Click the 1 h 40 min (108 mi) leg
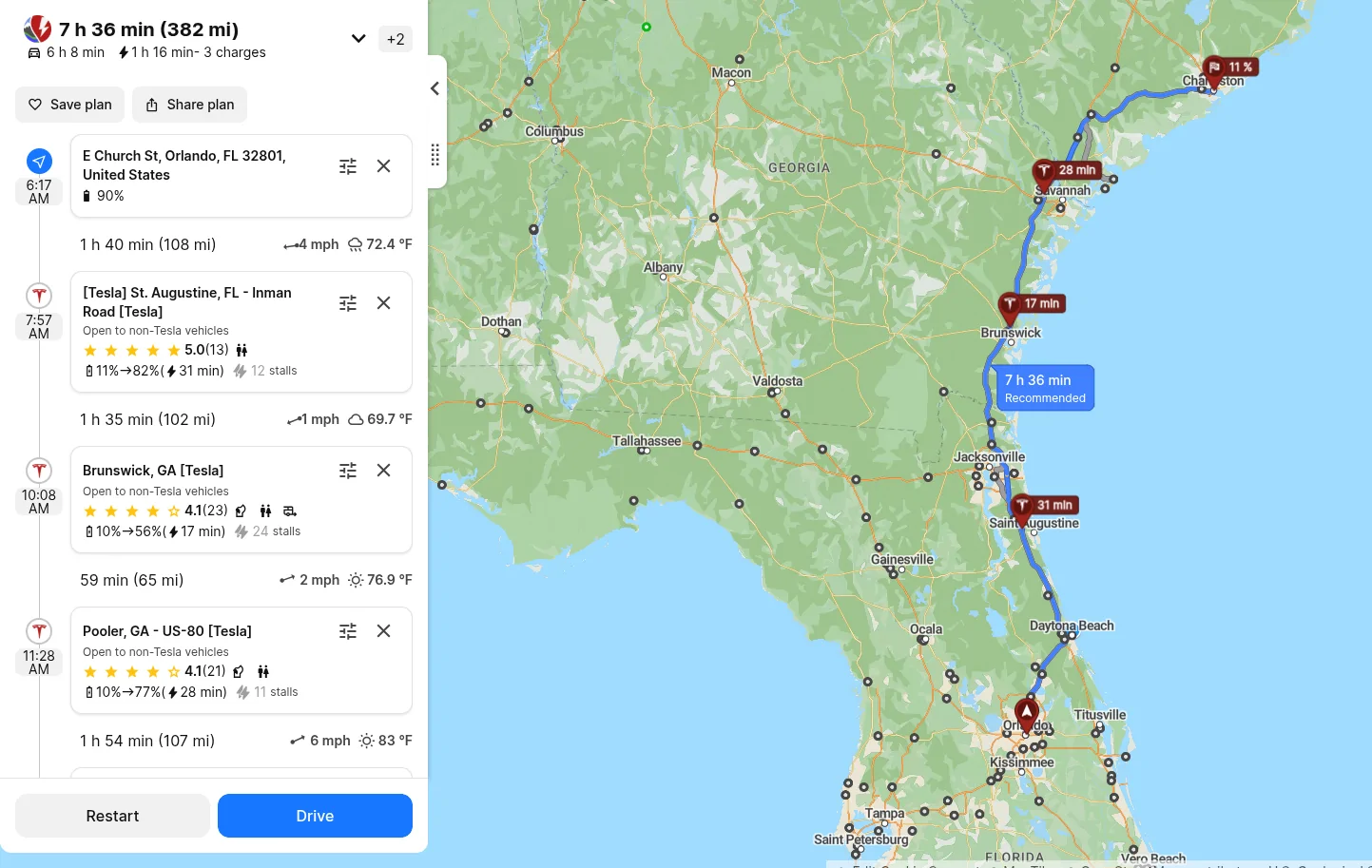1372x868 pixels. [147, 244]
